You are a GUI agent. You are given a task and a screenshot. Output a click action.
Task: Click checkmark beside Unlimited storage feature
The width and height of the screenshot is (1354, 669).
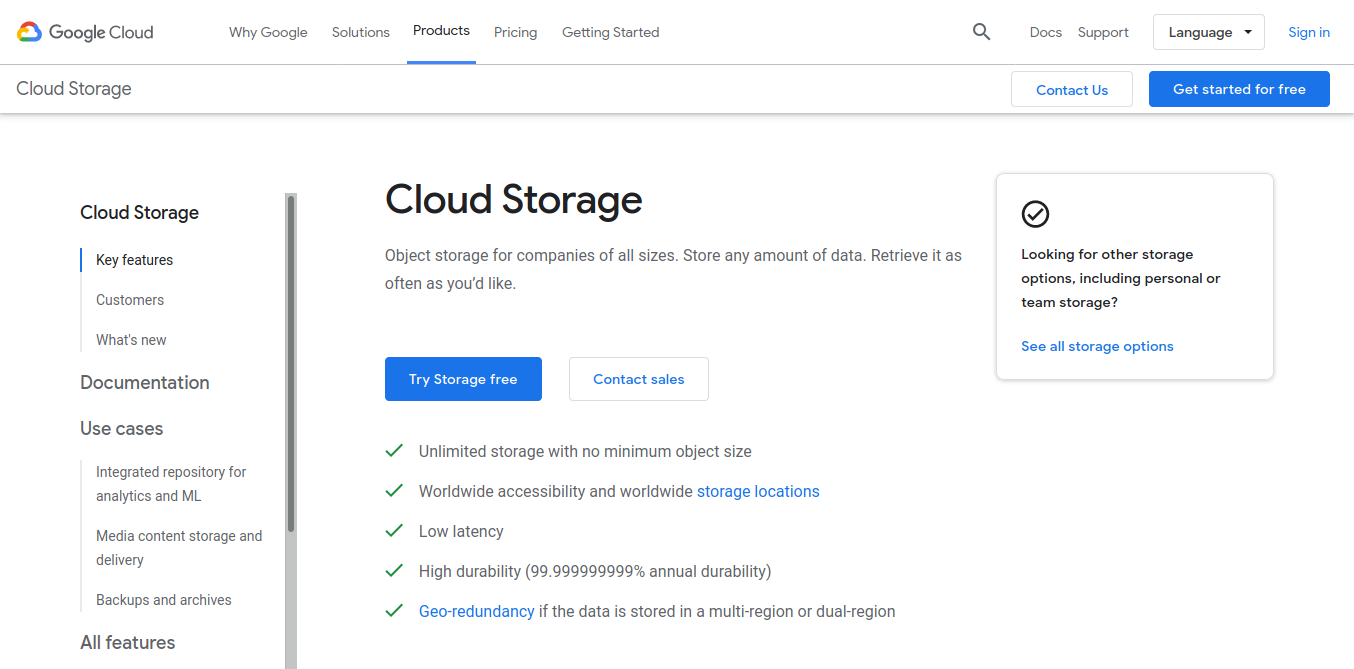(x=394, y=451)
